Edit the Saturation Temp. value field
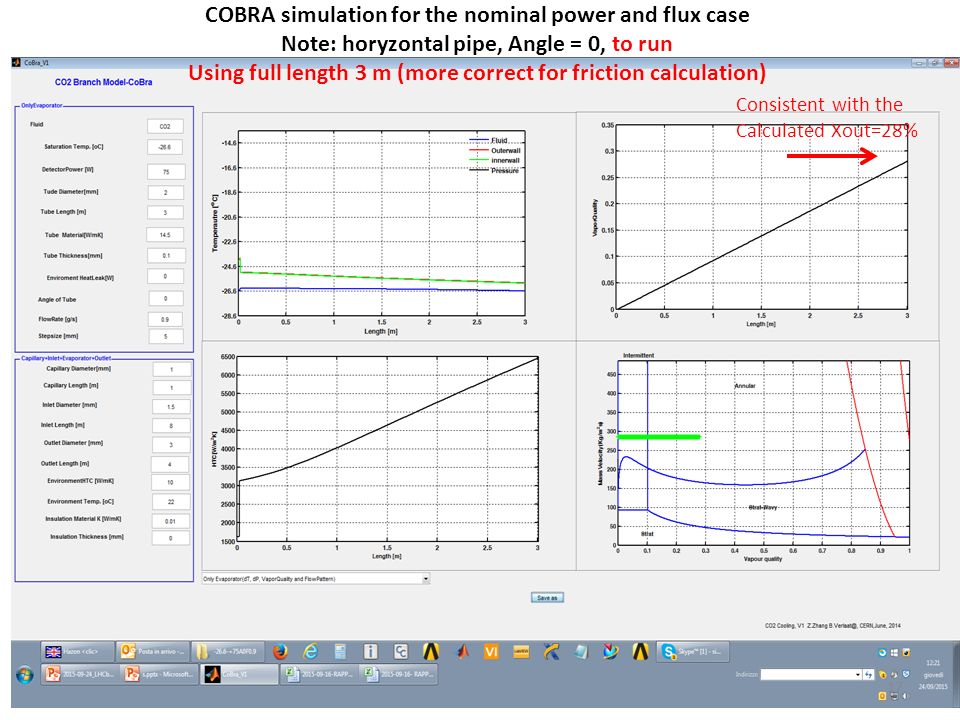Image resolution: width=960 pixels, height=720 pixels. click(x=165, y=148)
